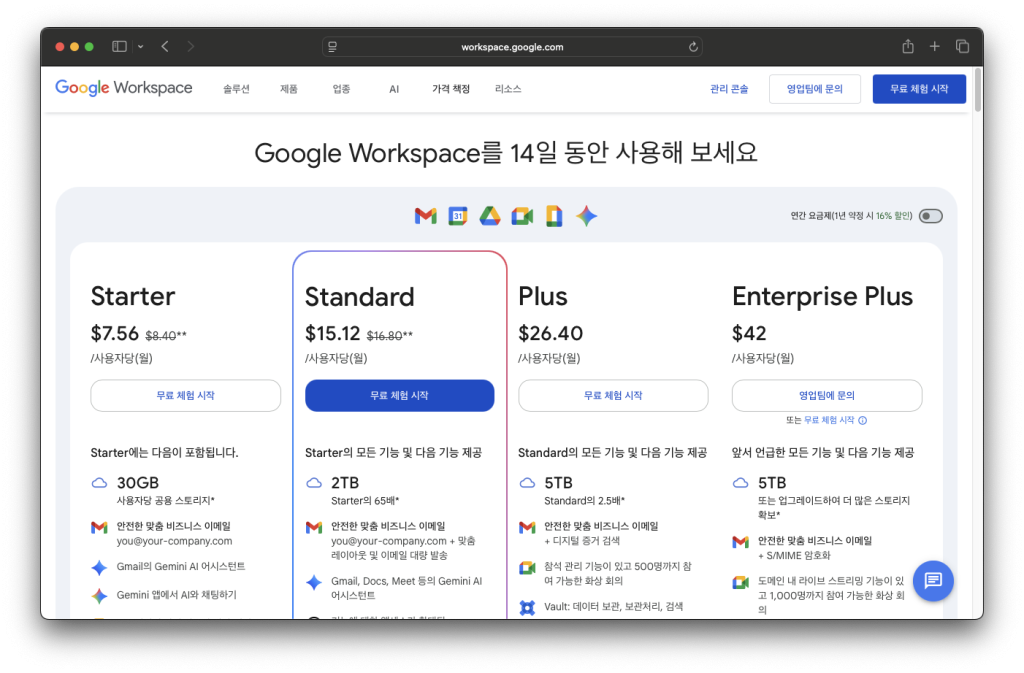The width and height of the screenshot is (1024, 673).
Task: Open the 제품 navigation menu
Action: click(289, 89)
